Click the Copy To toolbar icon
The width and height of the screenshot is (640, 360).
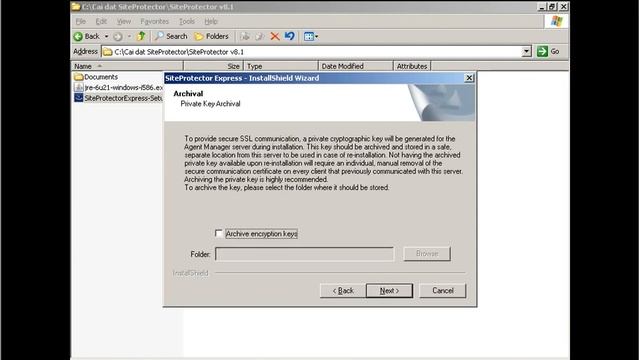(260, 37)
